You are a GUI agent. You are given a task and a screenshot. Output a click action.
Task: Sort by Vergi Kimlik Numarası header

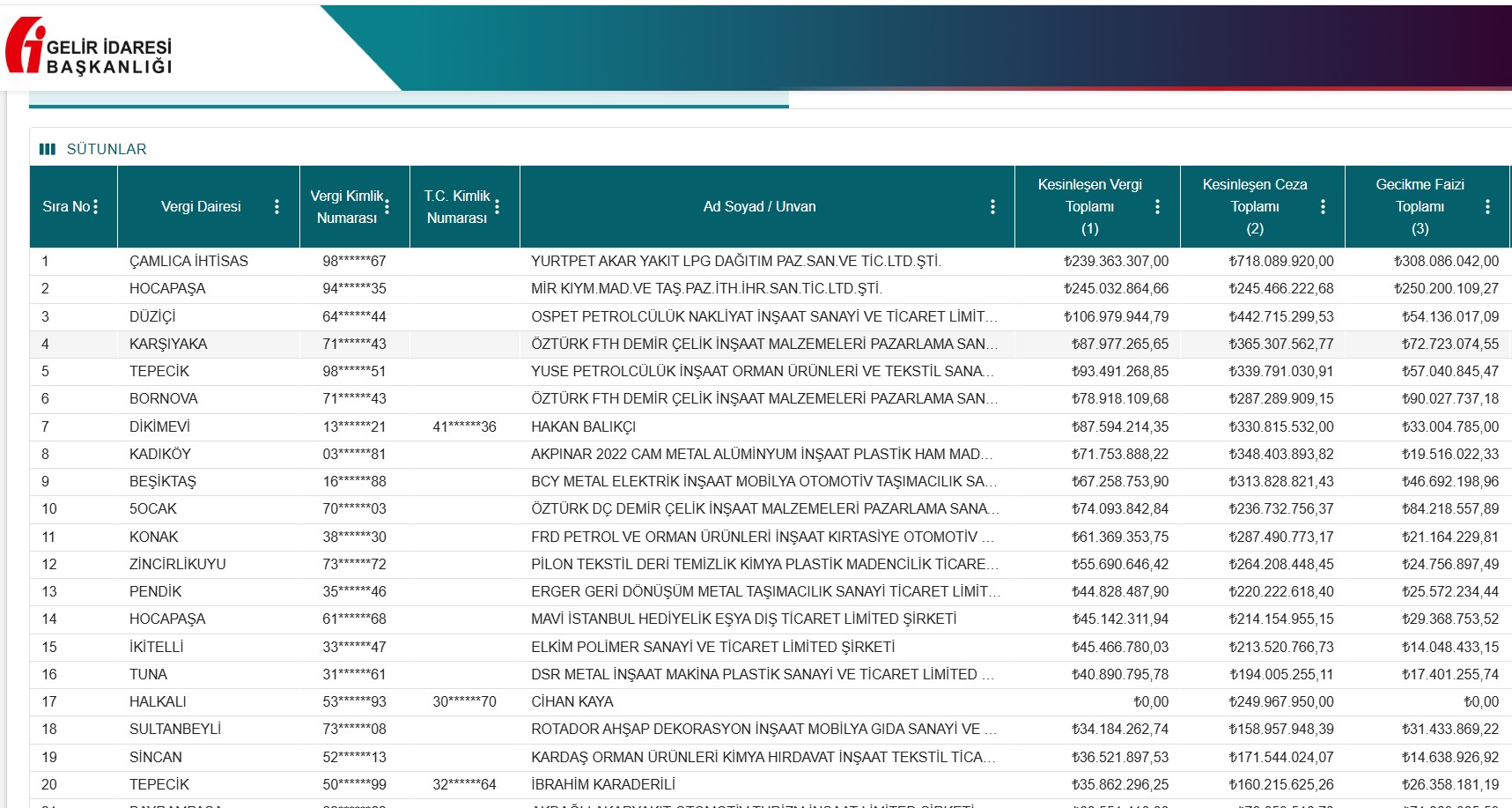tap(347, 206)
